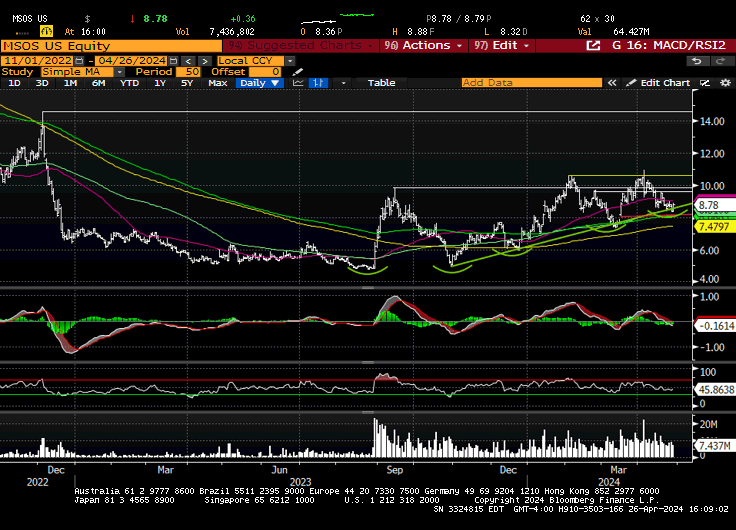The image size is (736, 530).
Task: Open the end date calendar picker
Action: click(173, 61)
